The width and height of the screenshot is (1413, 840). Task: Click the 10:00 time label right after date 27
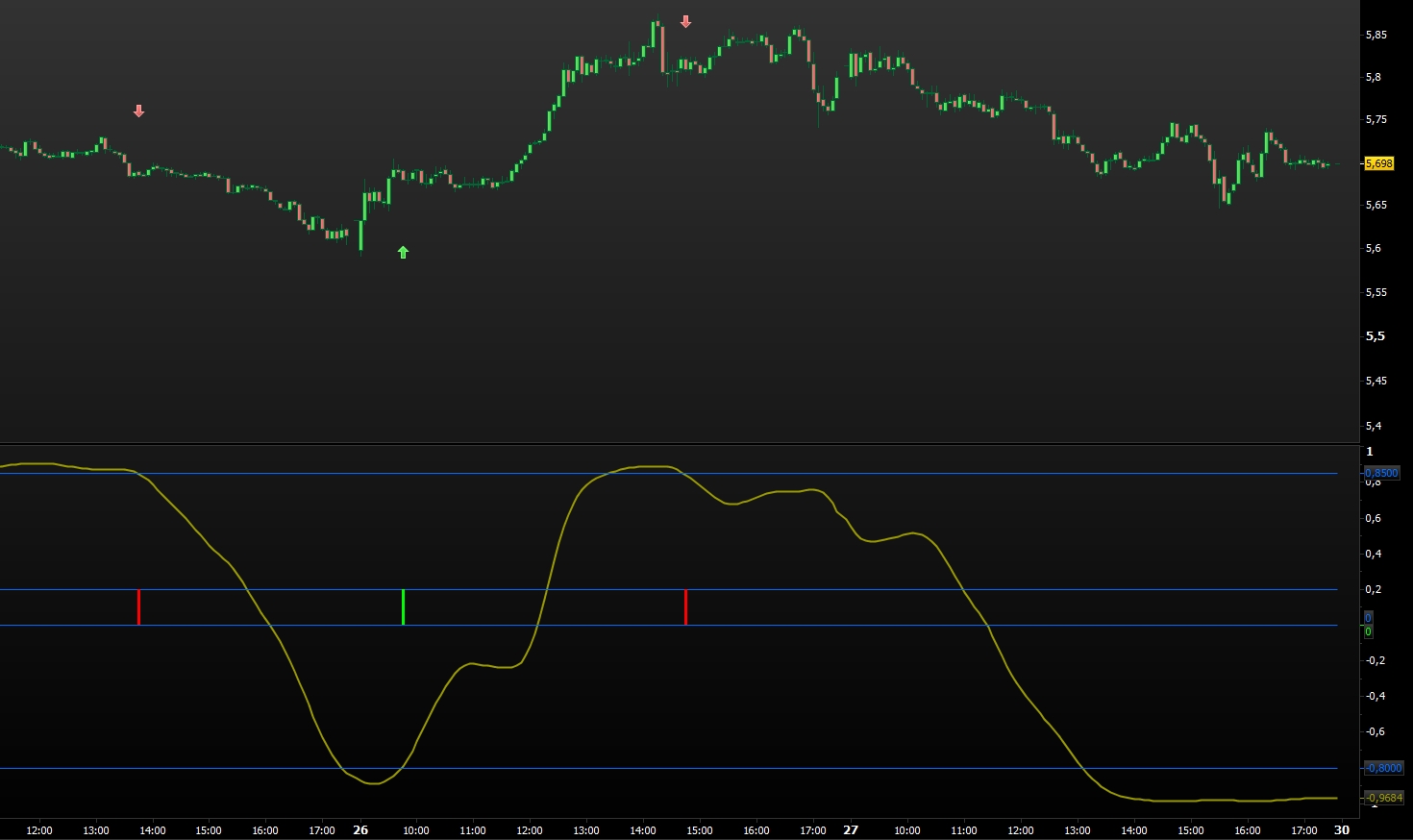(x=906, y=830)
